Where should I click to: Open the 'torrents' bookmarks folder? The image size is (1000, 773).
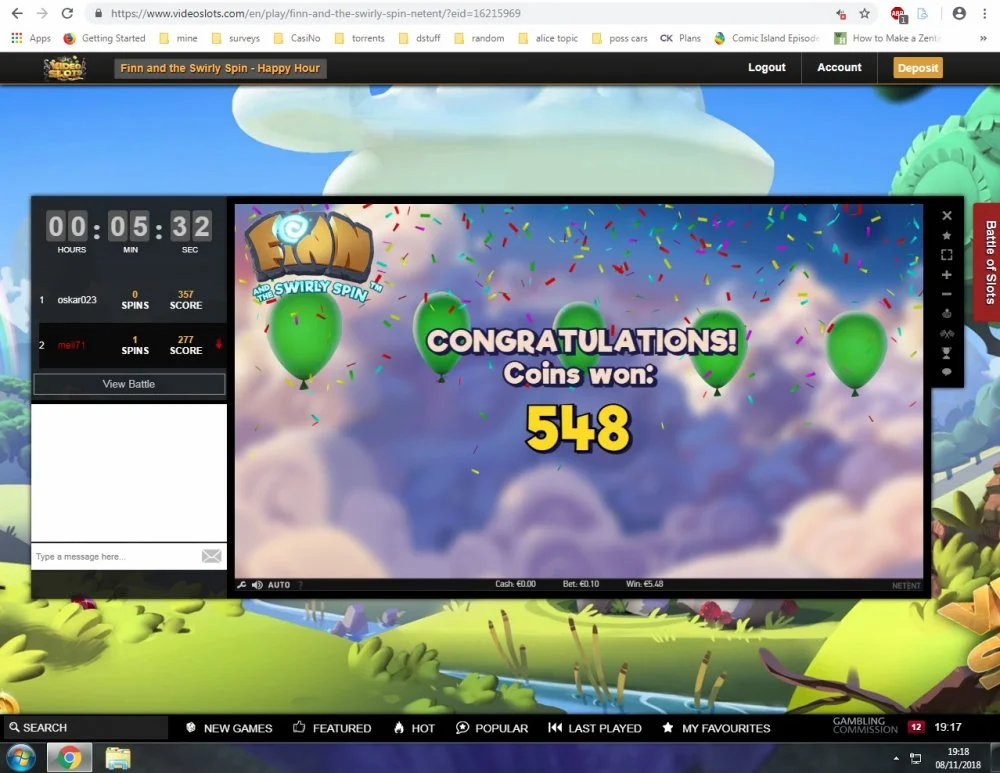tap(360, 38)
